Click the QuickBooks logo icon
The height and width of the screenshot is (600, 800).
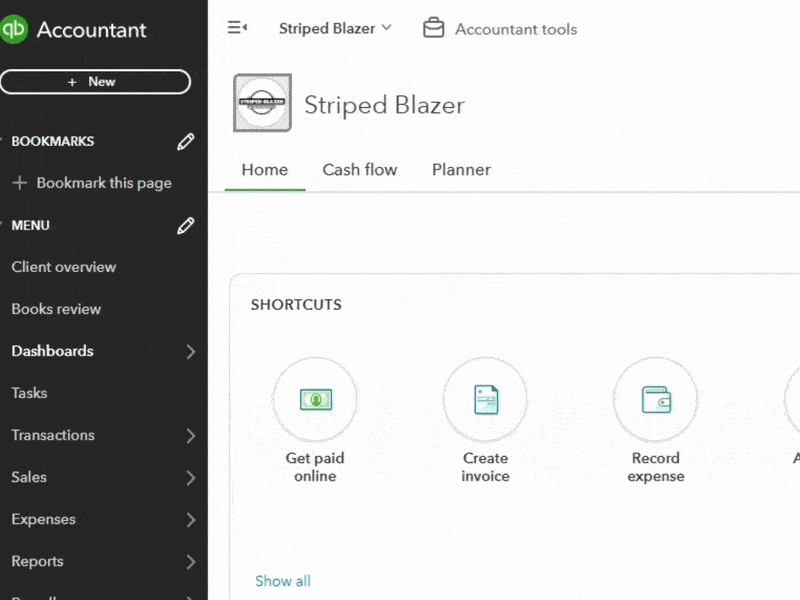tap(13, 29)
